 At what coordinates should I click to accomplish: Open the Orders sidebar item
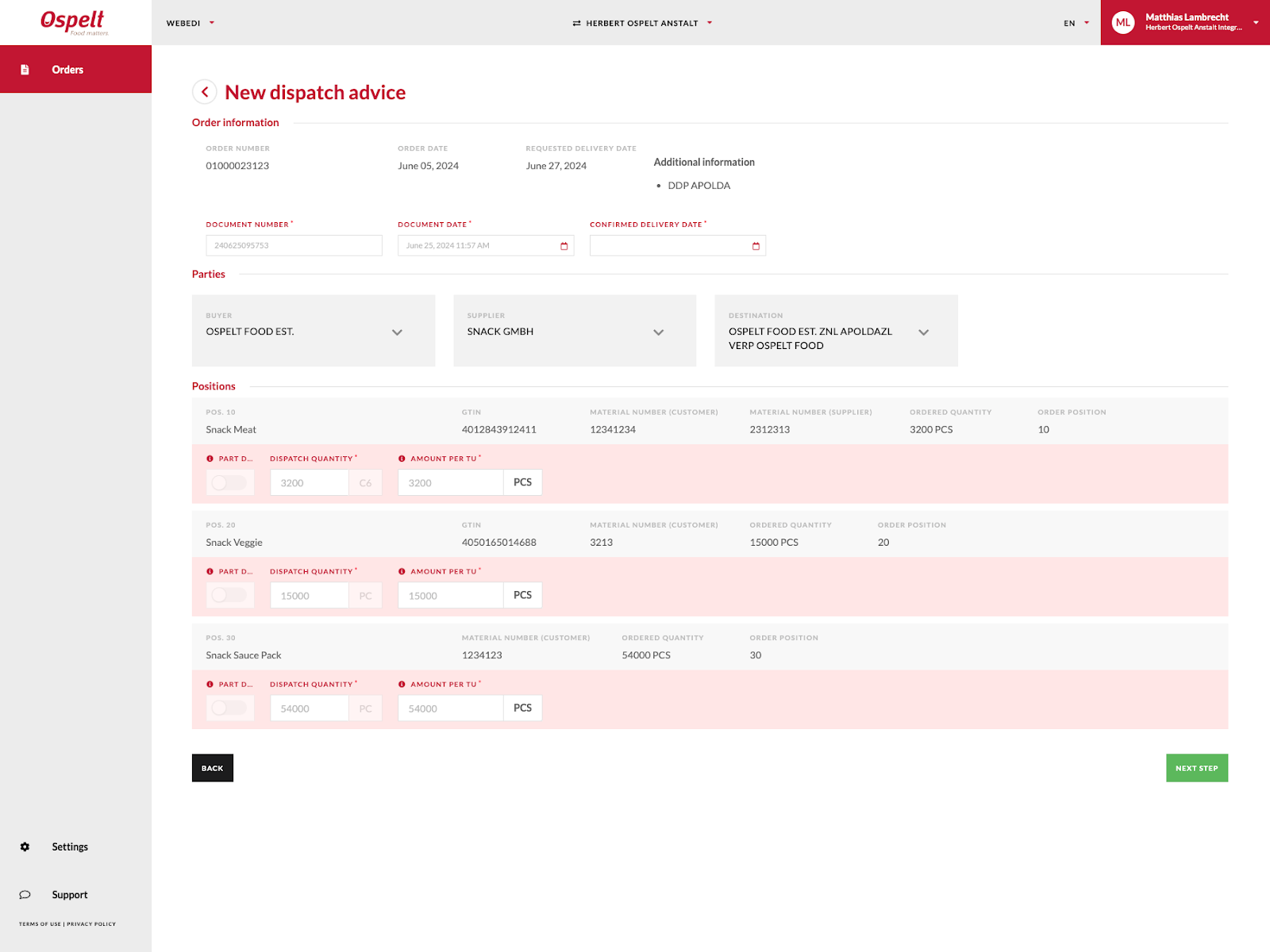point(67,70)
